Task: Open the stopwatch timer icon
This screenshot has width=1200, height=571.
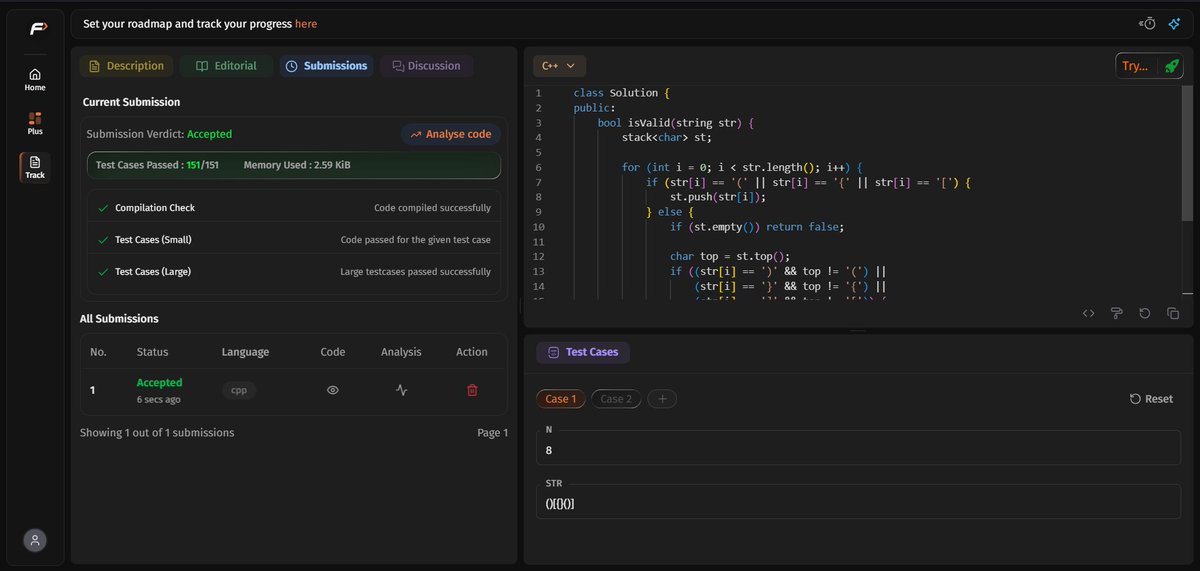Action: [x=1149, y=23]
